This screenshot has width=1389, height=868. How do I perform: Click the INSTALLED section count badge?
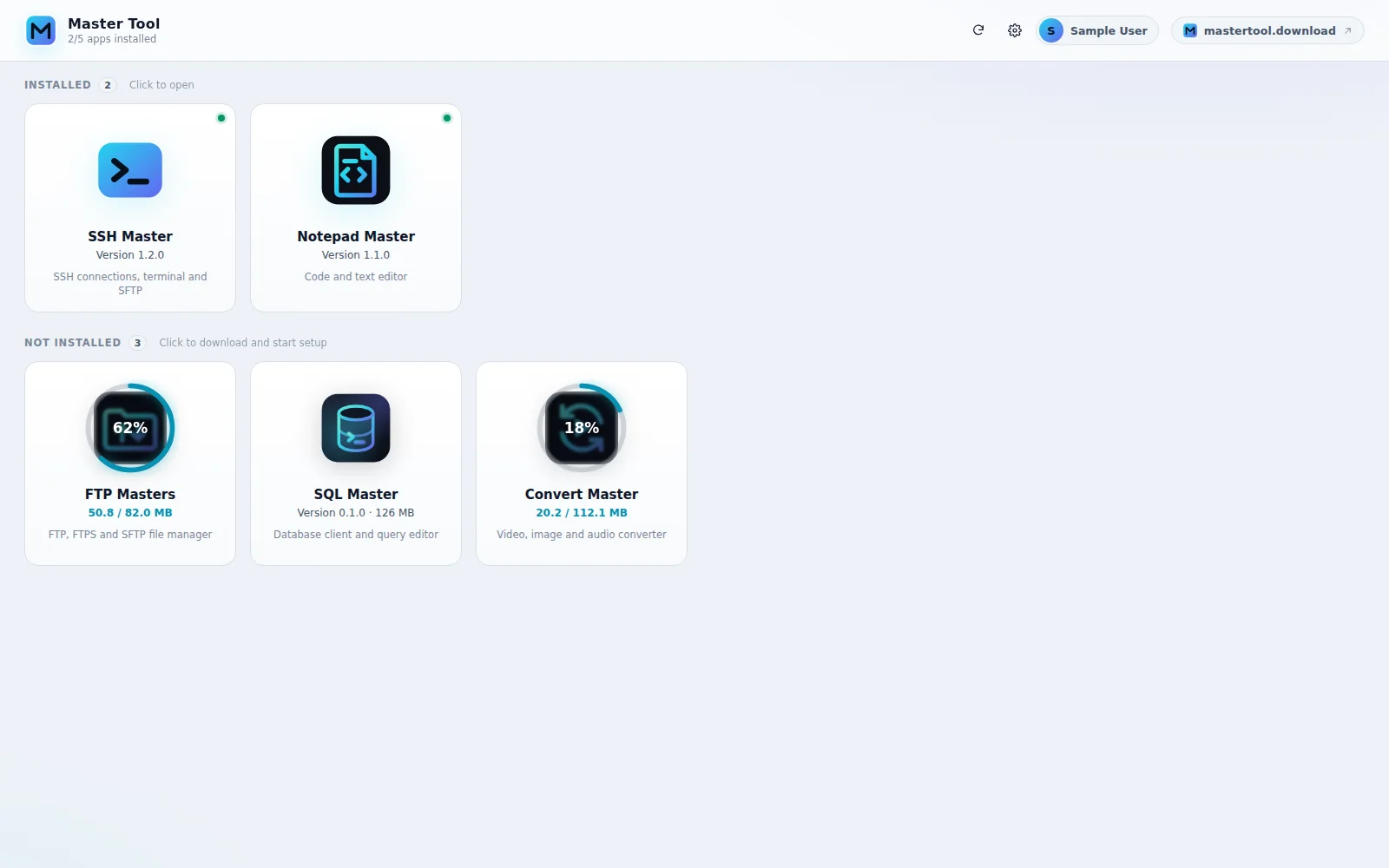[108, 85]
